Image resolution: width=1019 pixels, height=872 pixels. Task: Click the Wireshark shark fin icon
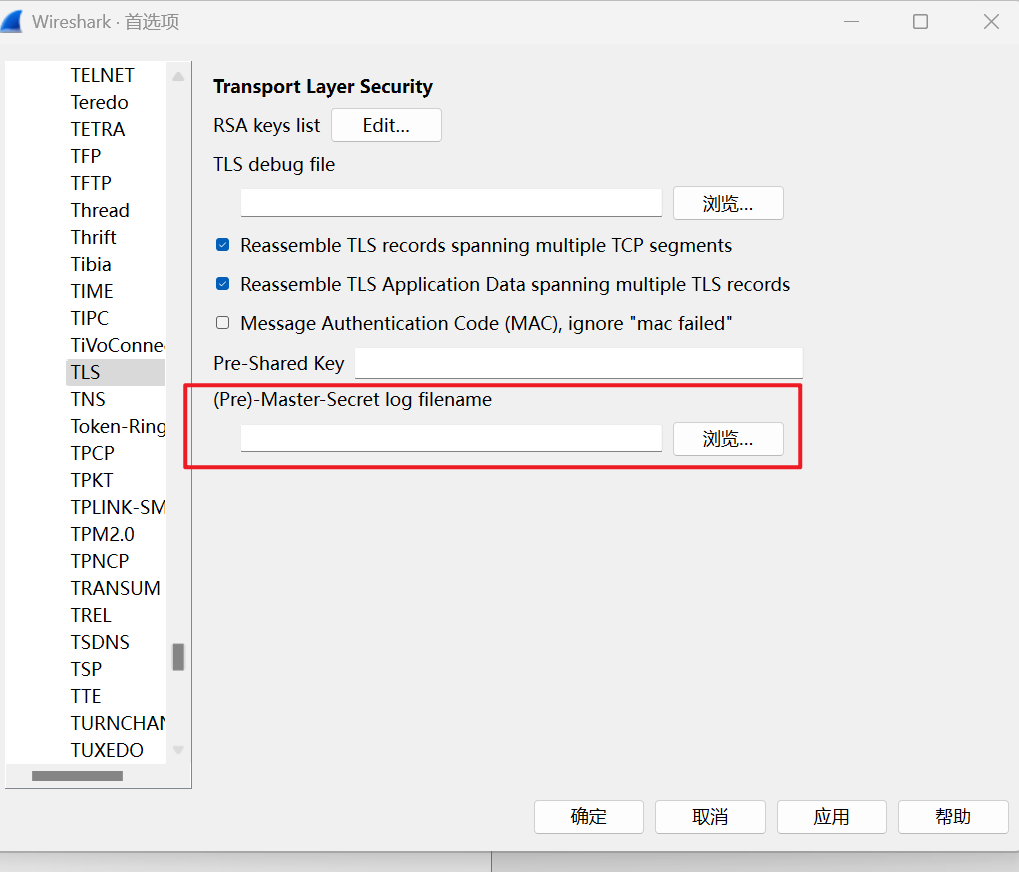tap(13, 22)
